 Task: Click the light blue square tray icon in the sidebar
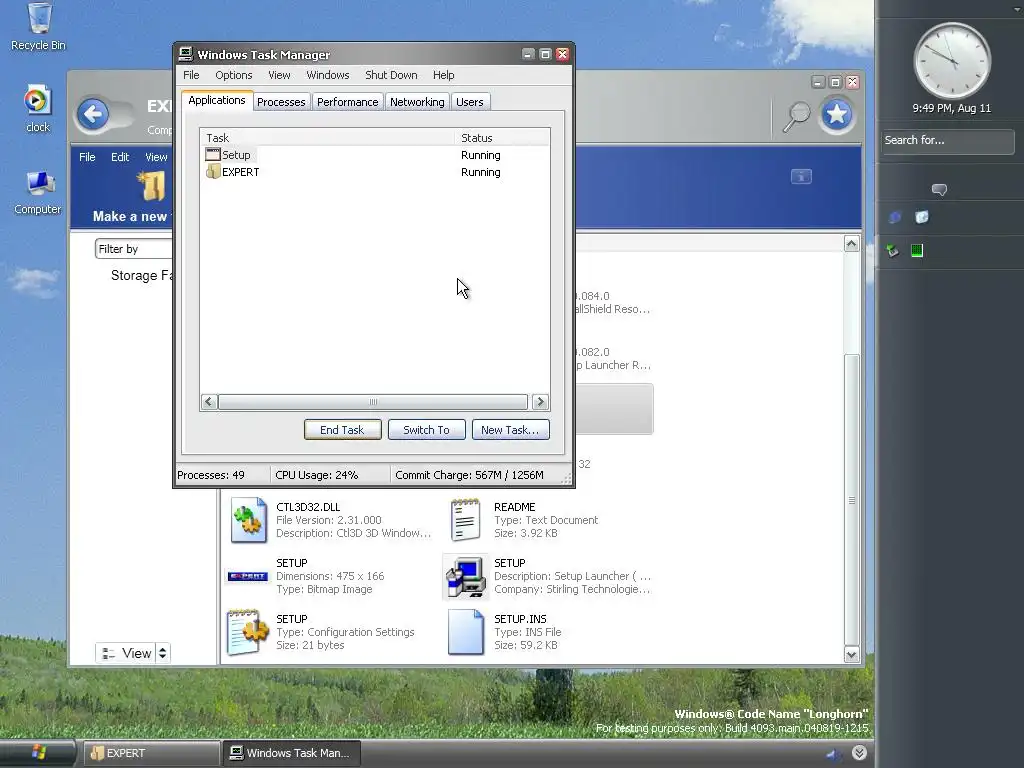[x=921, y=217]
